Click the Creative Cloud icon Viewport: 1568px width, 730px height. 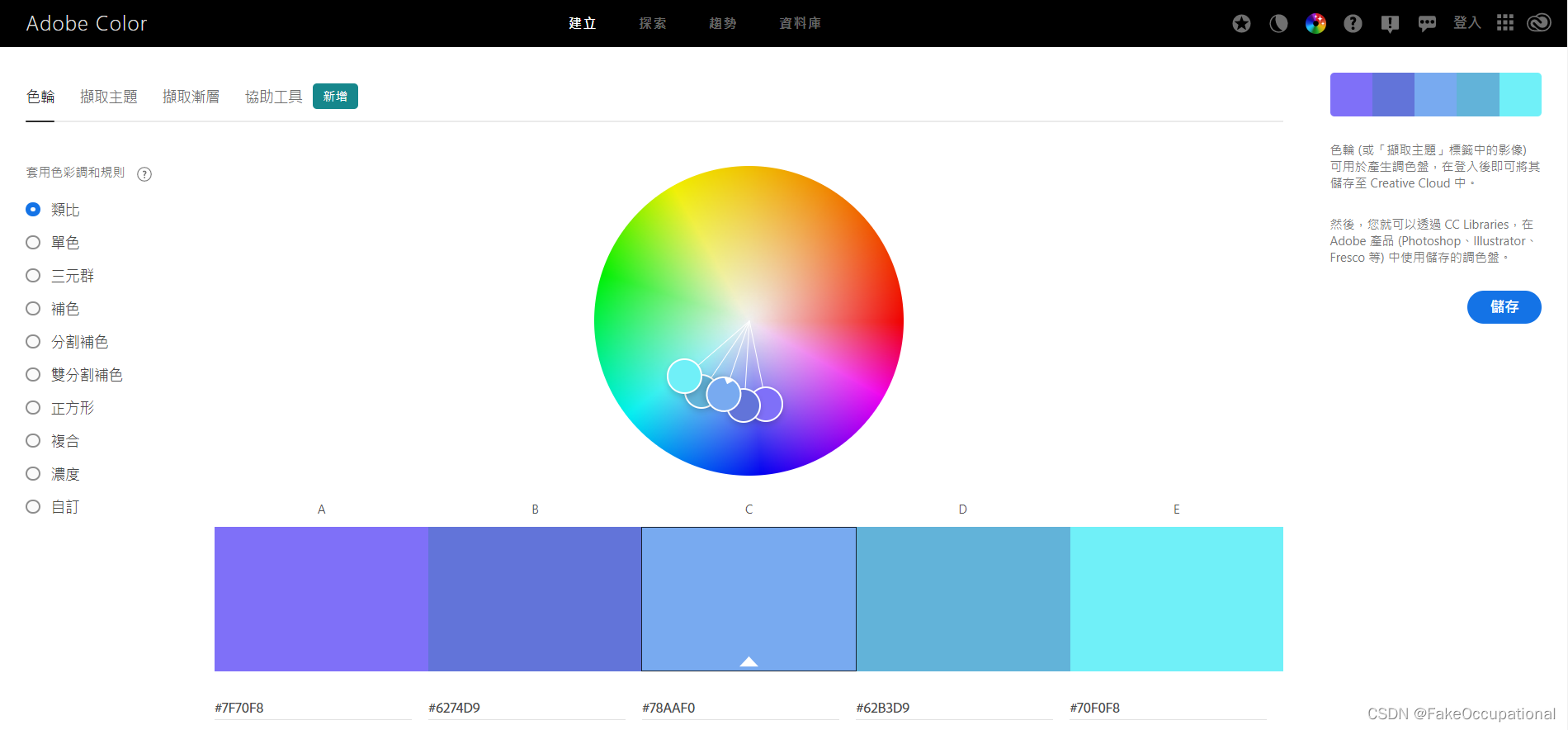pos(1539,23)
